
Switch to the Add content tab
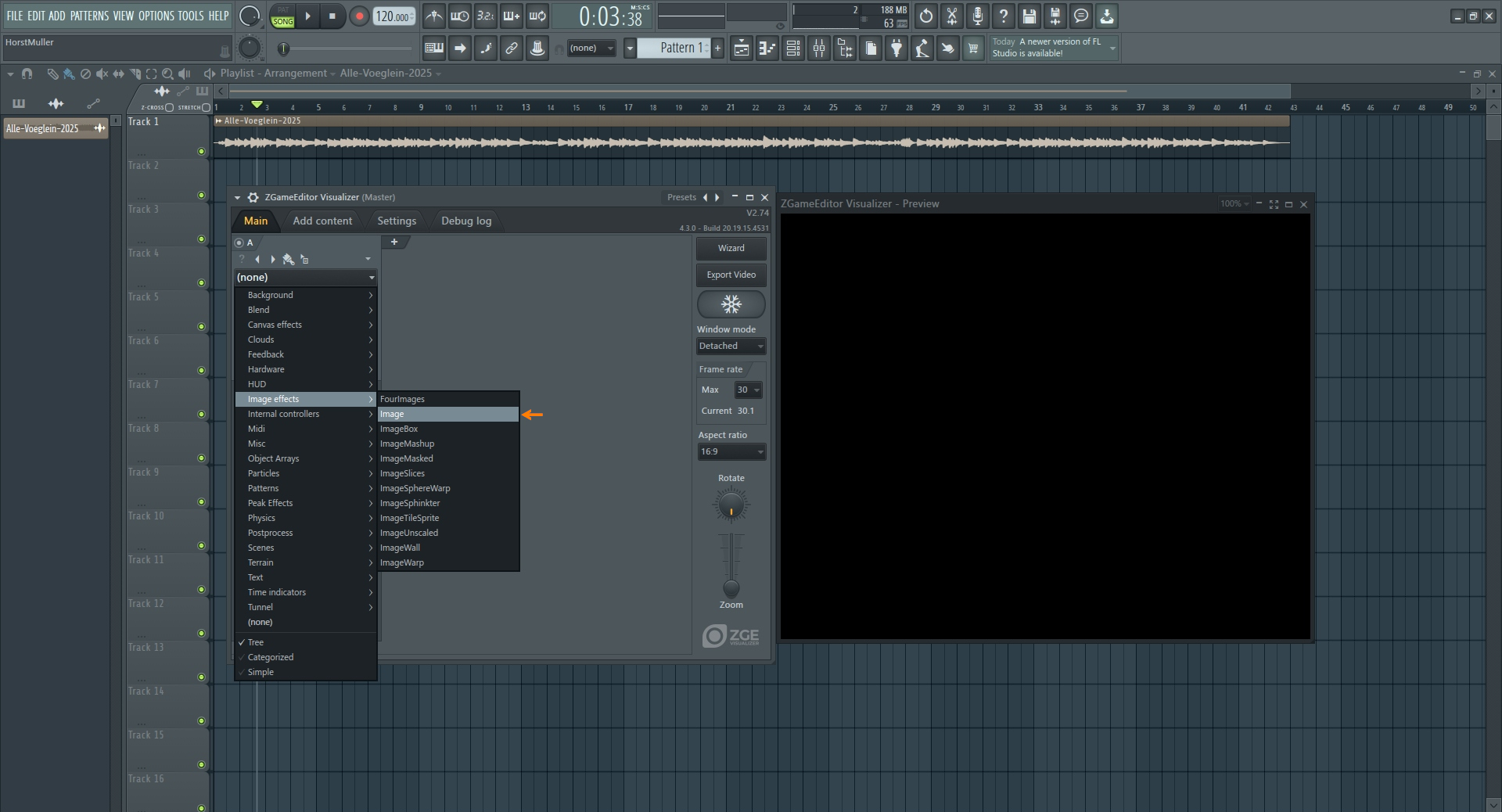coord(322,221)
